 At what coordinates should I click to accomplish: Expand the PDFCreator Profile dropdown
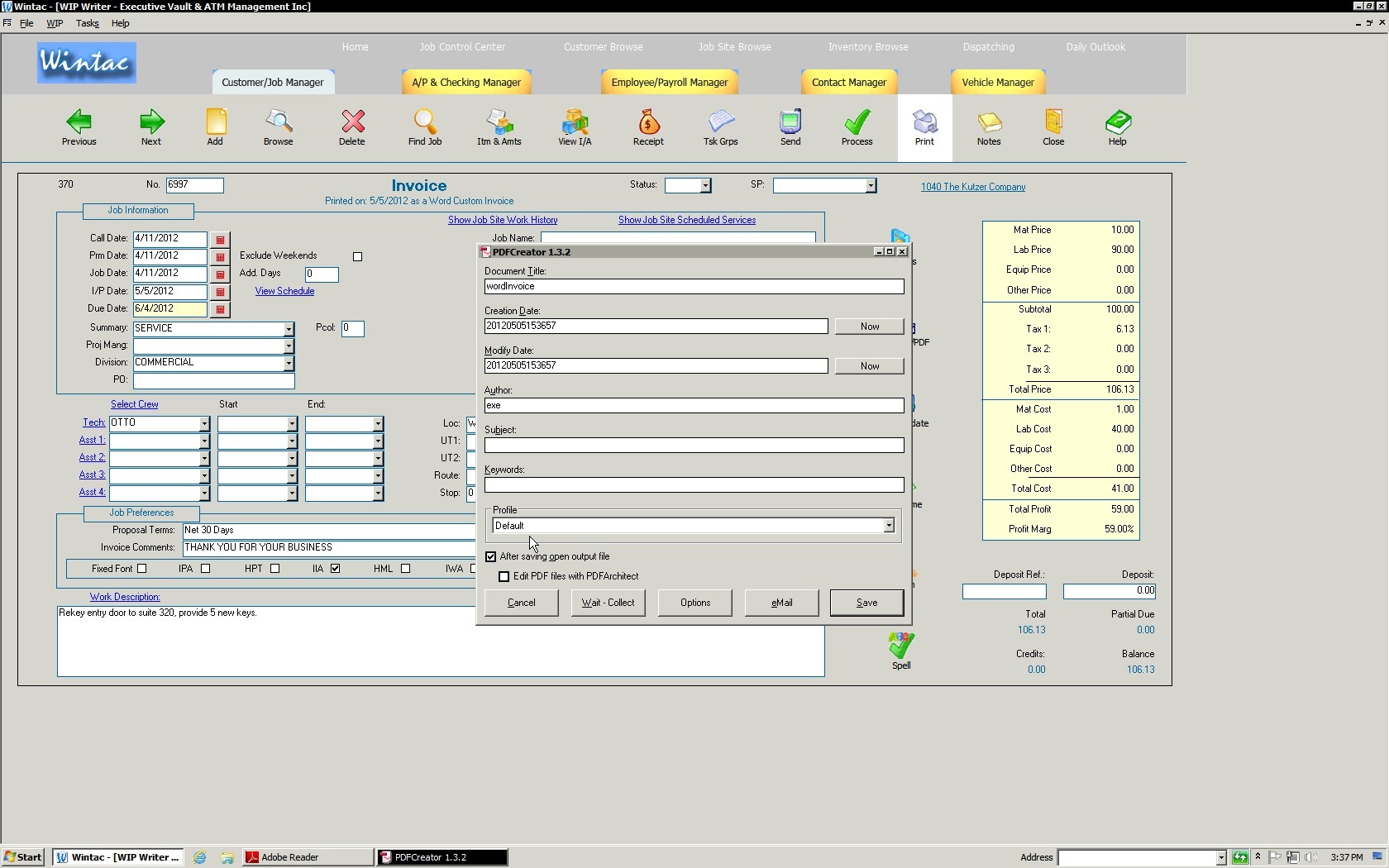coord(889,526)
